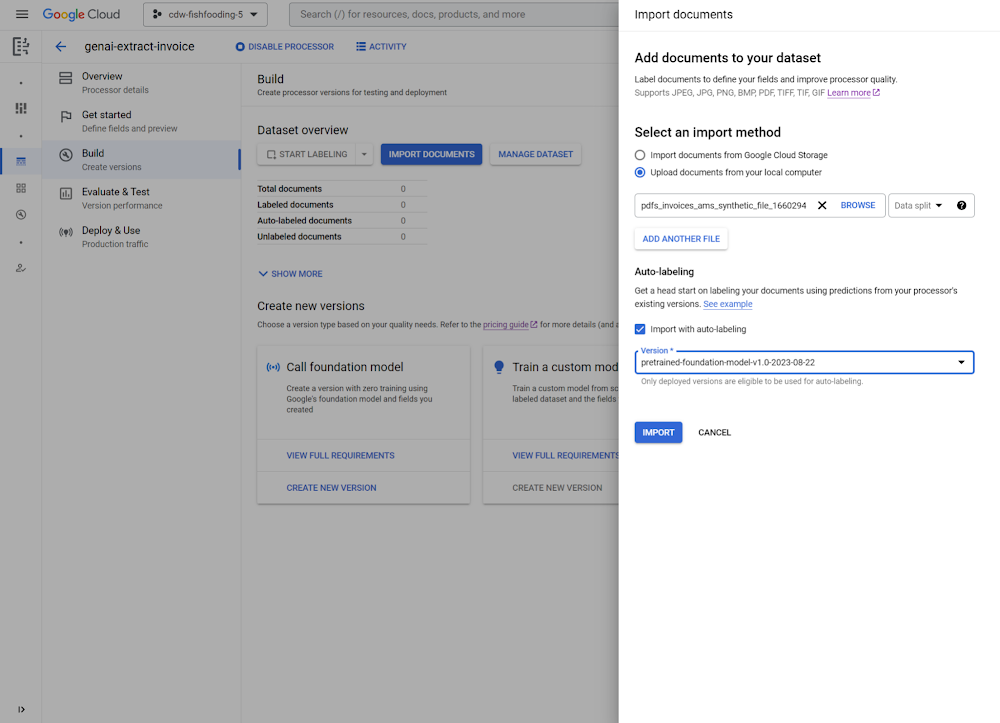Open the Start Labeling dropdown arrow
This screenshot has width=1000, height=723.
(364, 154)
